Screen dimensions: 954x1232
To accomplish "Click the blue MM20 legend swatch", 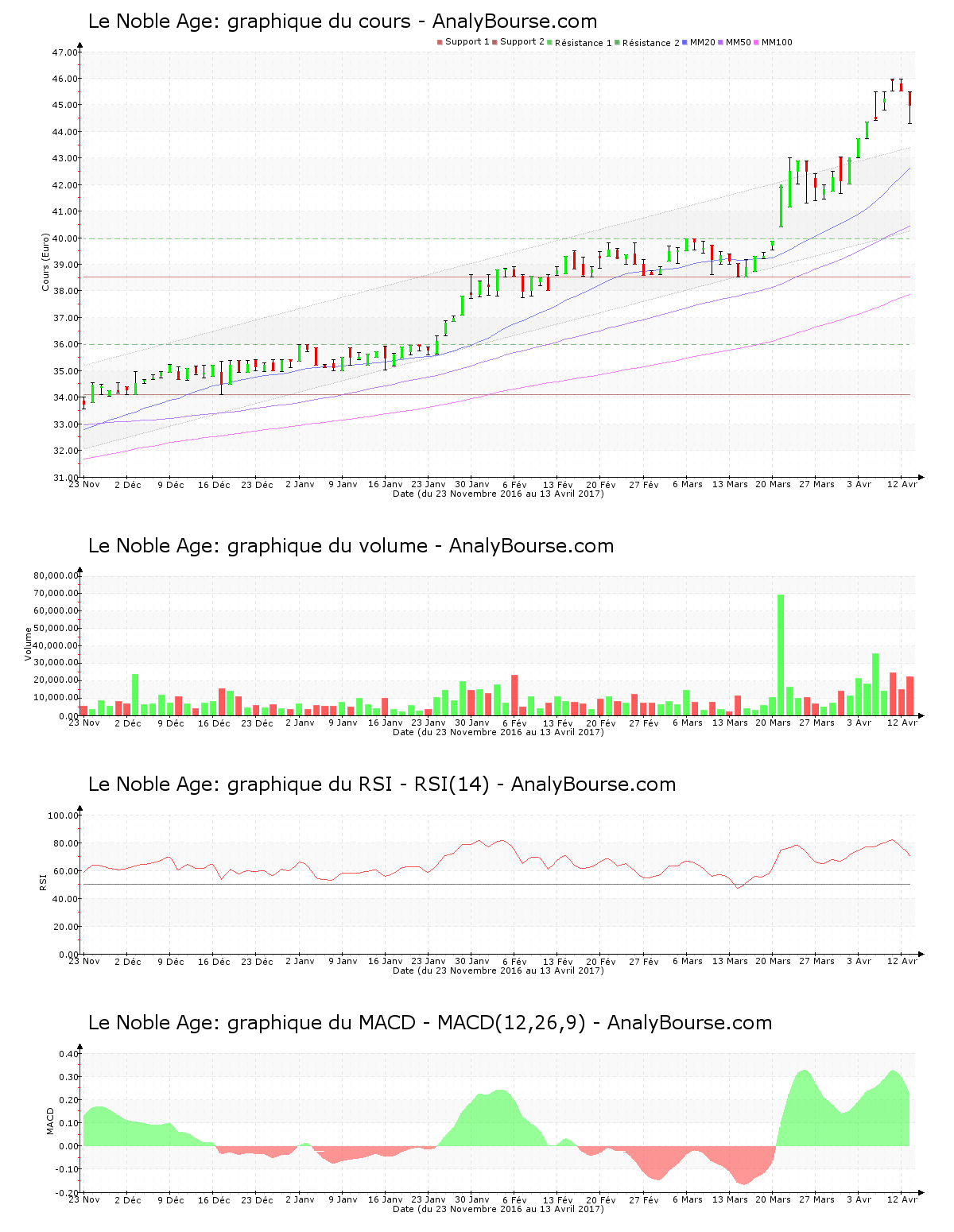I will coord(684,42).
